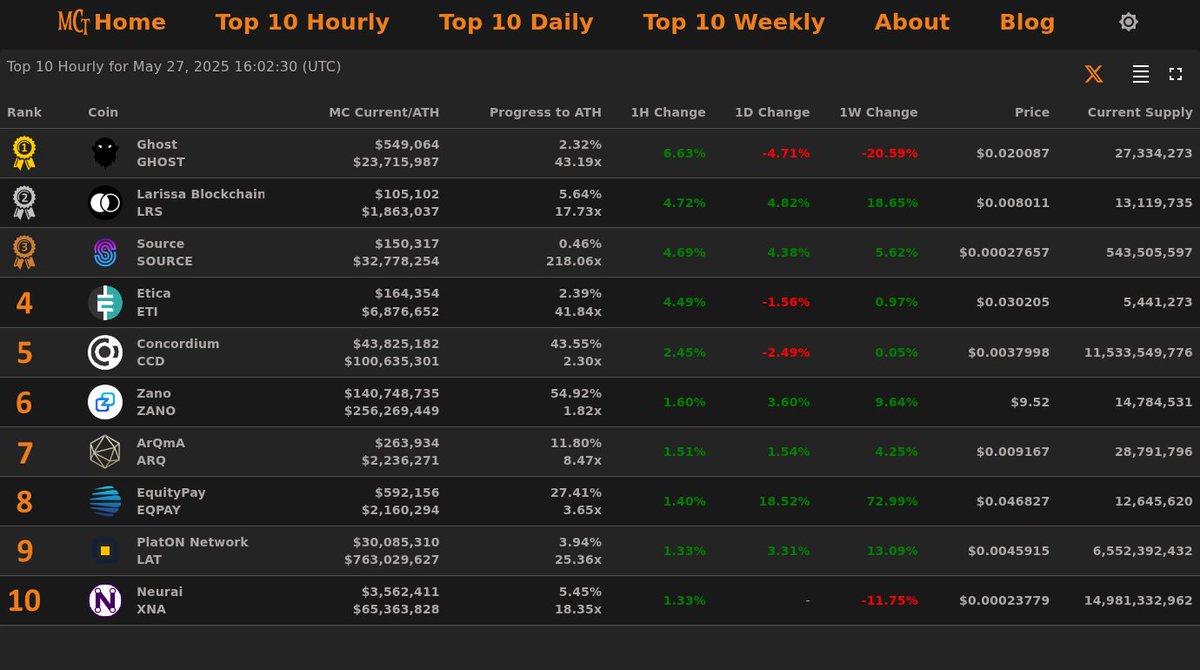Click the Concordium coin logo
Image resolution: width=1200 pixels, height=670 pixels.
pos(105,352)
